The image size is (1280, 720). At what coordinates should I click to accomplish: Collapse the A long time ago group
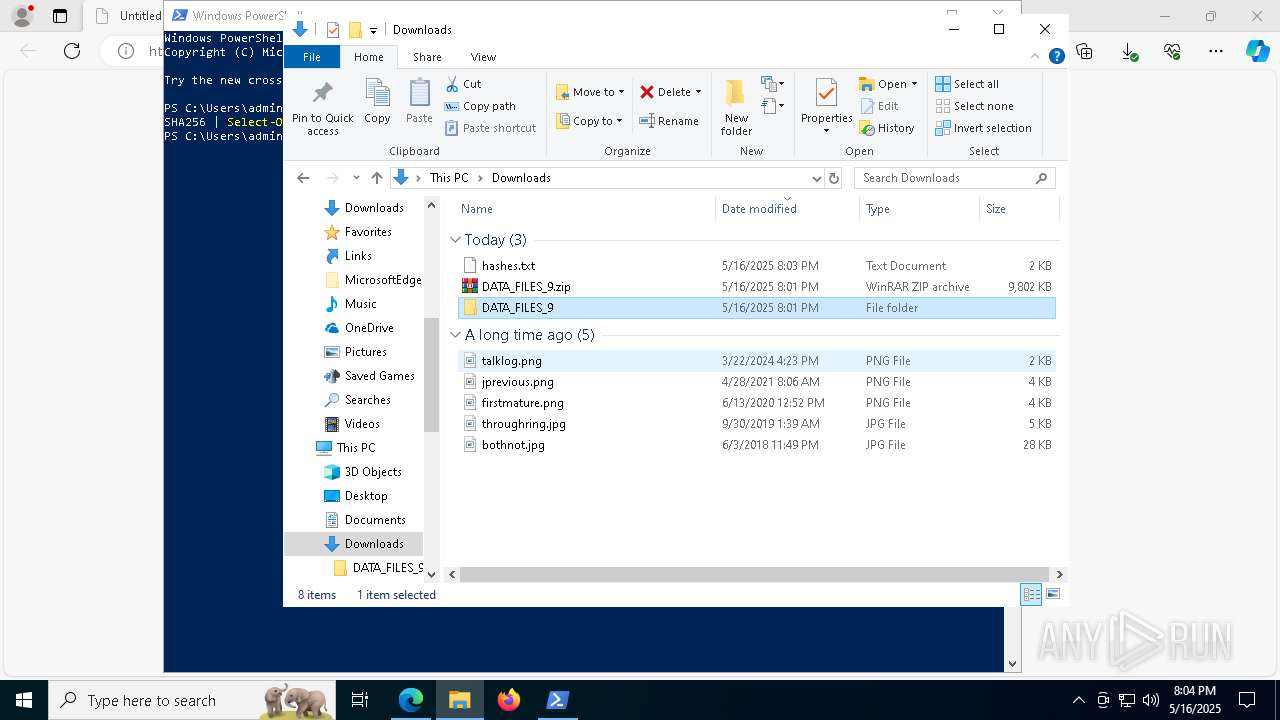455,335
